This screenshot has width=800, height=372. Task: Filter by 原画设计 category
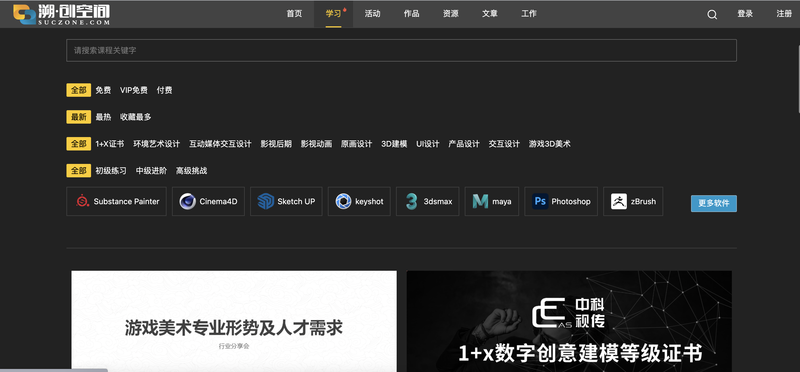coord(357,144)
